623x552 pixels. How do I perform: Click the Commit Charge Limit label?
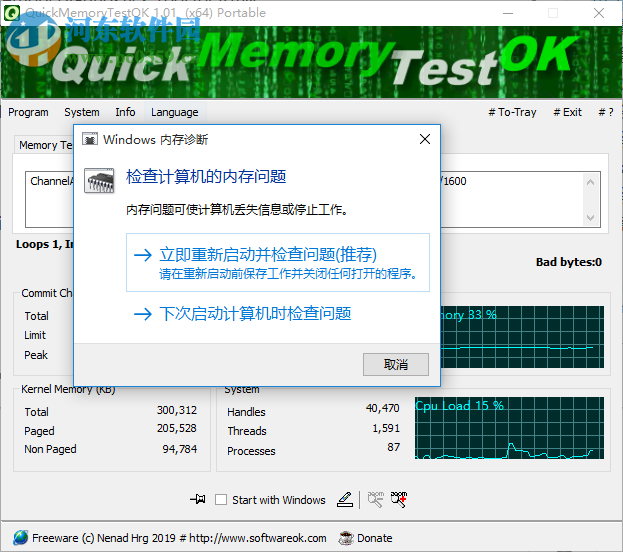tap(35, 335)
